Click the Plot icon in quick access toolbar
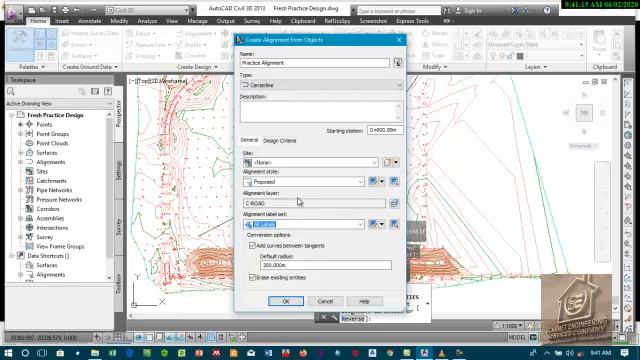 tap(65, 10)
